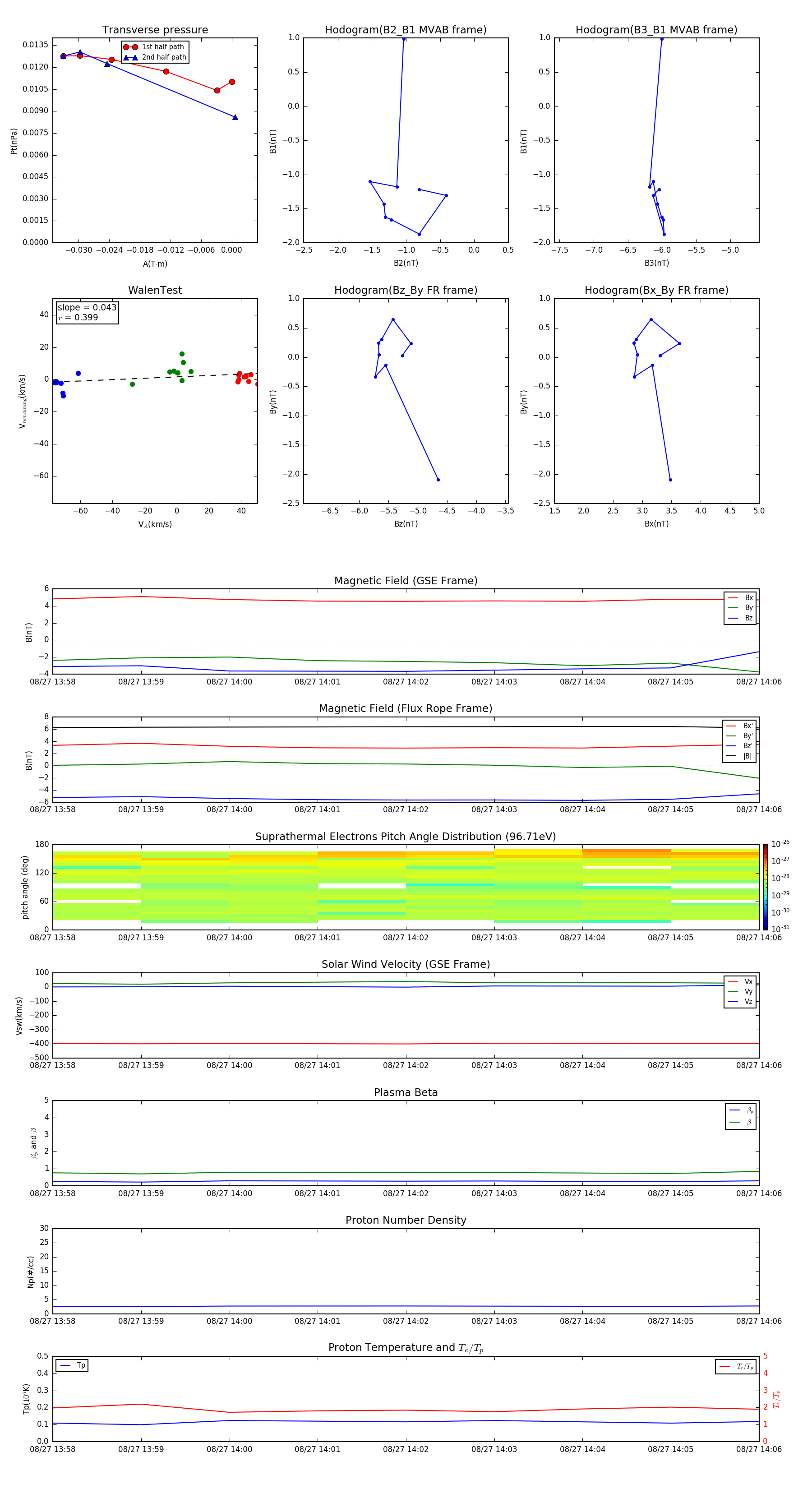Click the 'Bx(nT)' x-axis label

click(x=656, y=524)
